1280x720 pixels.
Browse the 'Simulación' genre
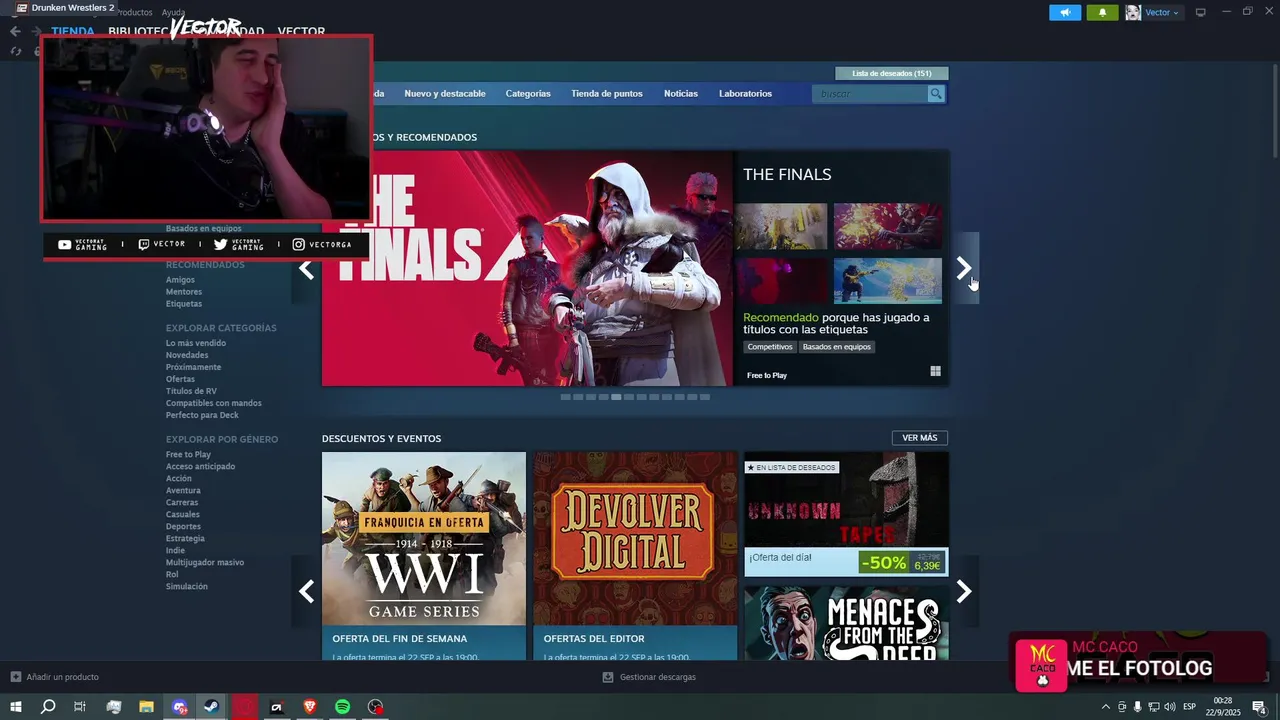(x=187, y=587)
